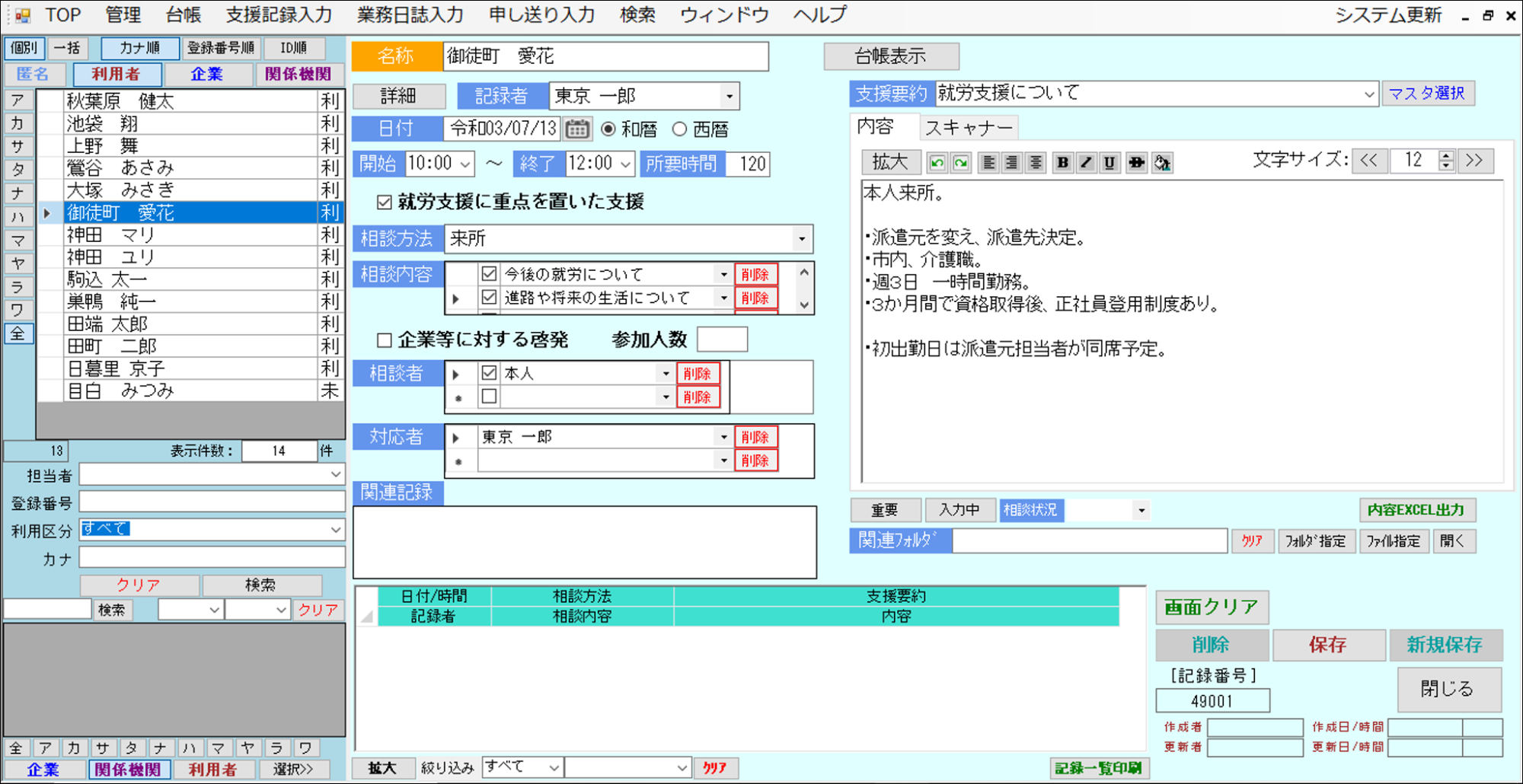Open the 担当者 dropdown
The width and height of the screenshot is (1523, 784).
pos(336,474)
